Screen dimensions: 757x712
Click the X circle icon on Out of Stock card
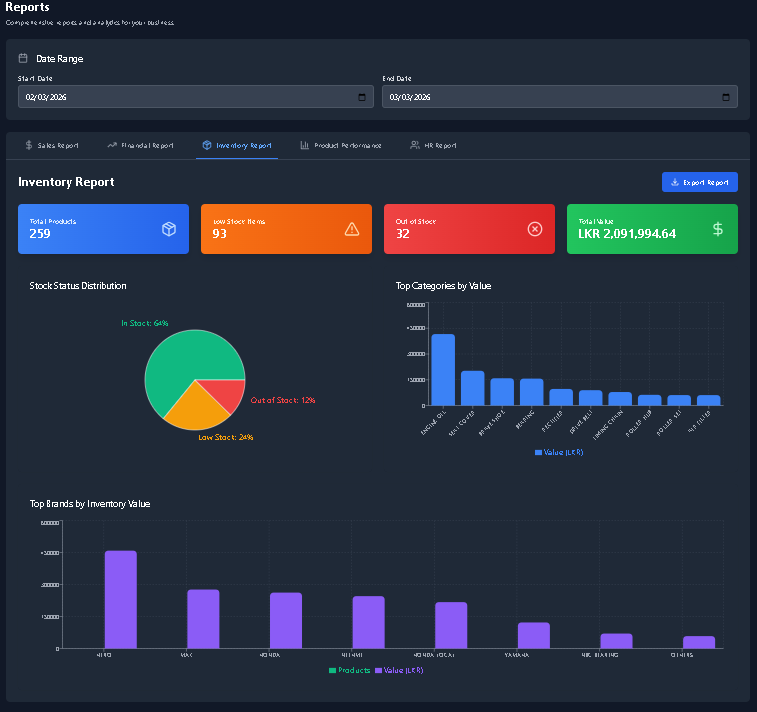click(535, 229)
